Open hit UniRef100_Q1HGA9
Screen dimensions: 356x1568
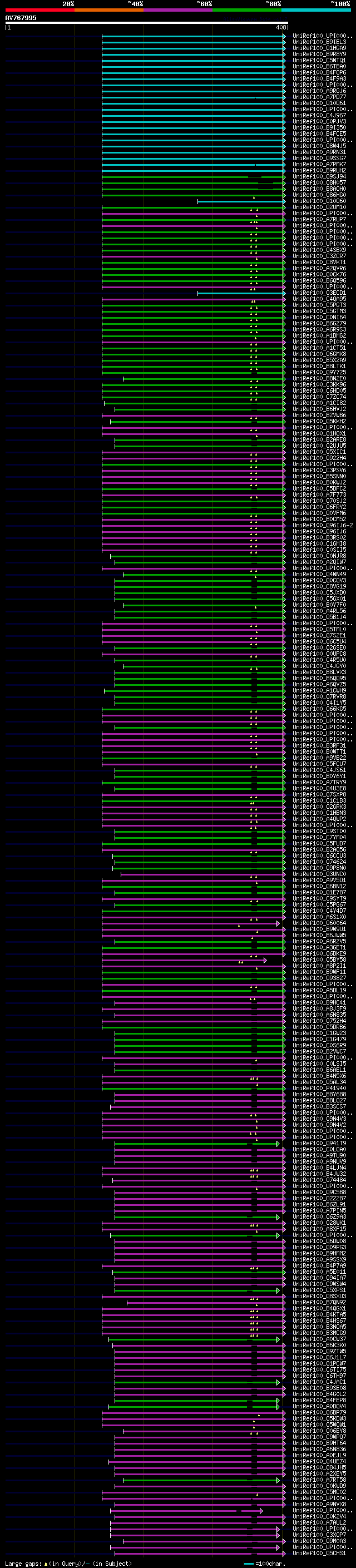pos(319,48)
